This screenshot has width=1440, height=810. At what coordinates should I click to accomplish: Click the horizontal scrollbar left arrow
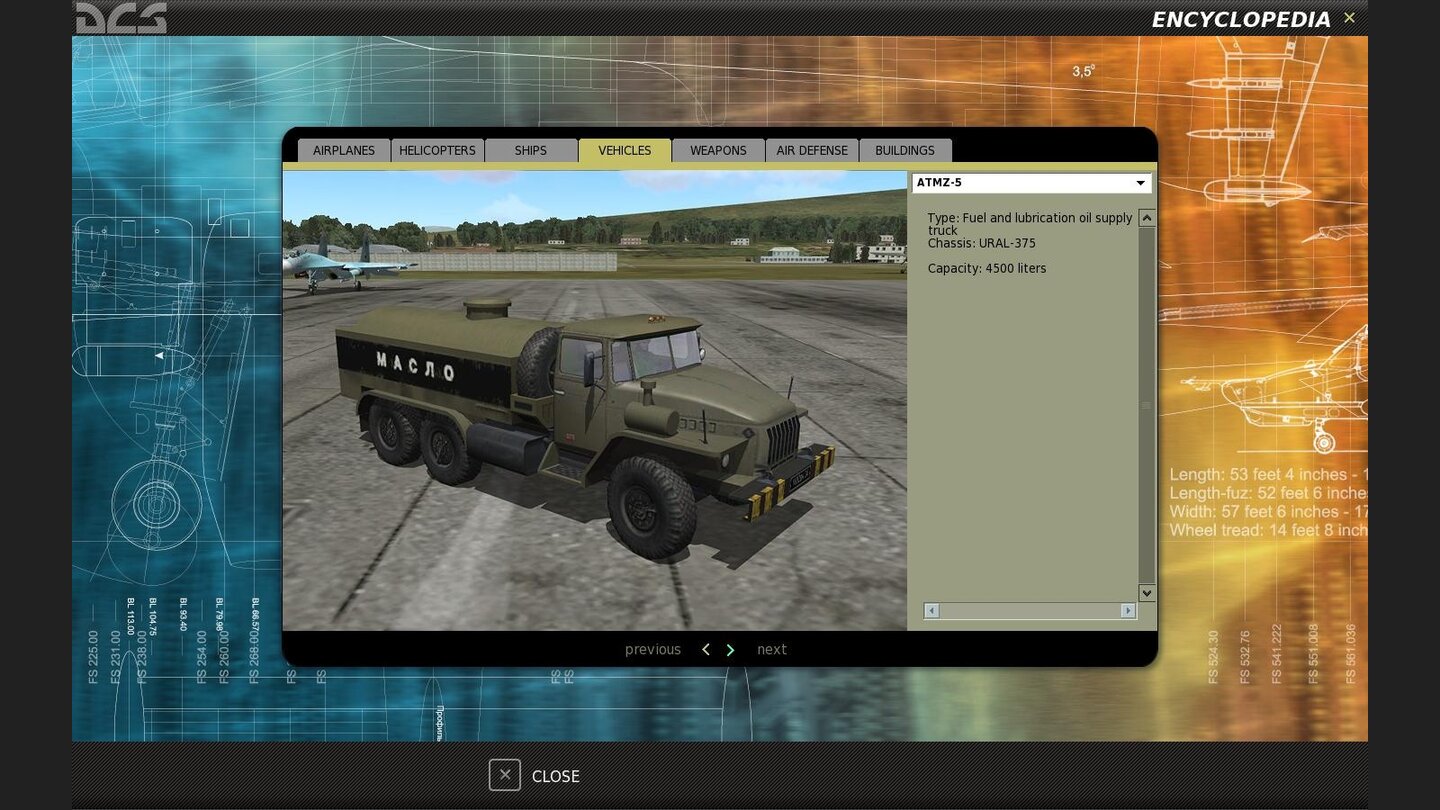pos(932,610)
